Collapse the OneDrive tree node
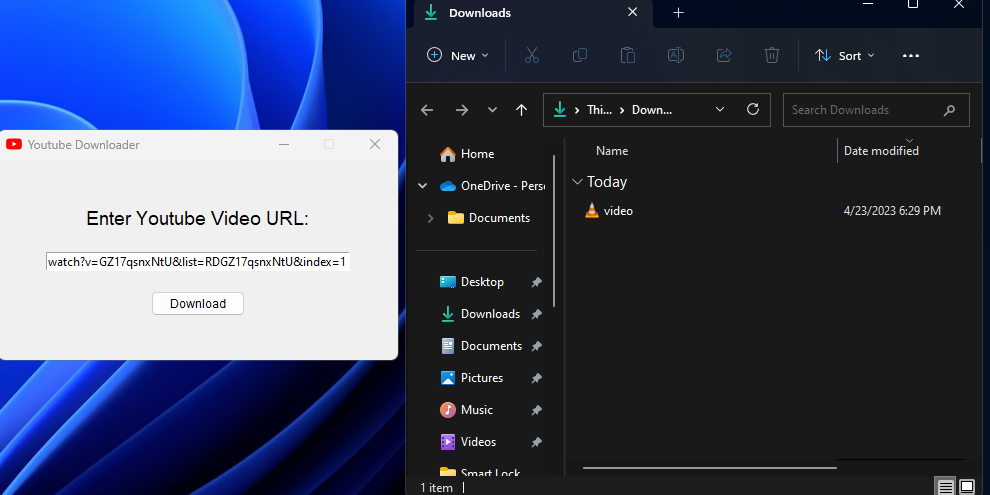Image resolution: width=990 pixels, height=495 pixels. tap(422, 186)
